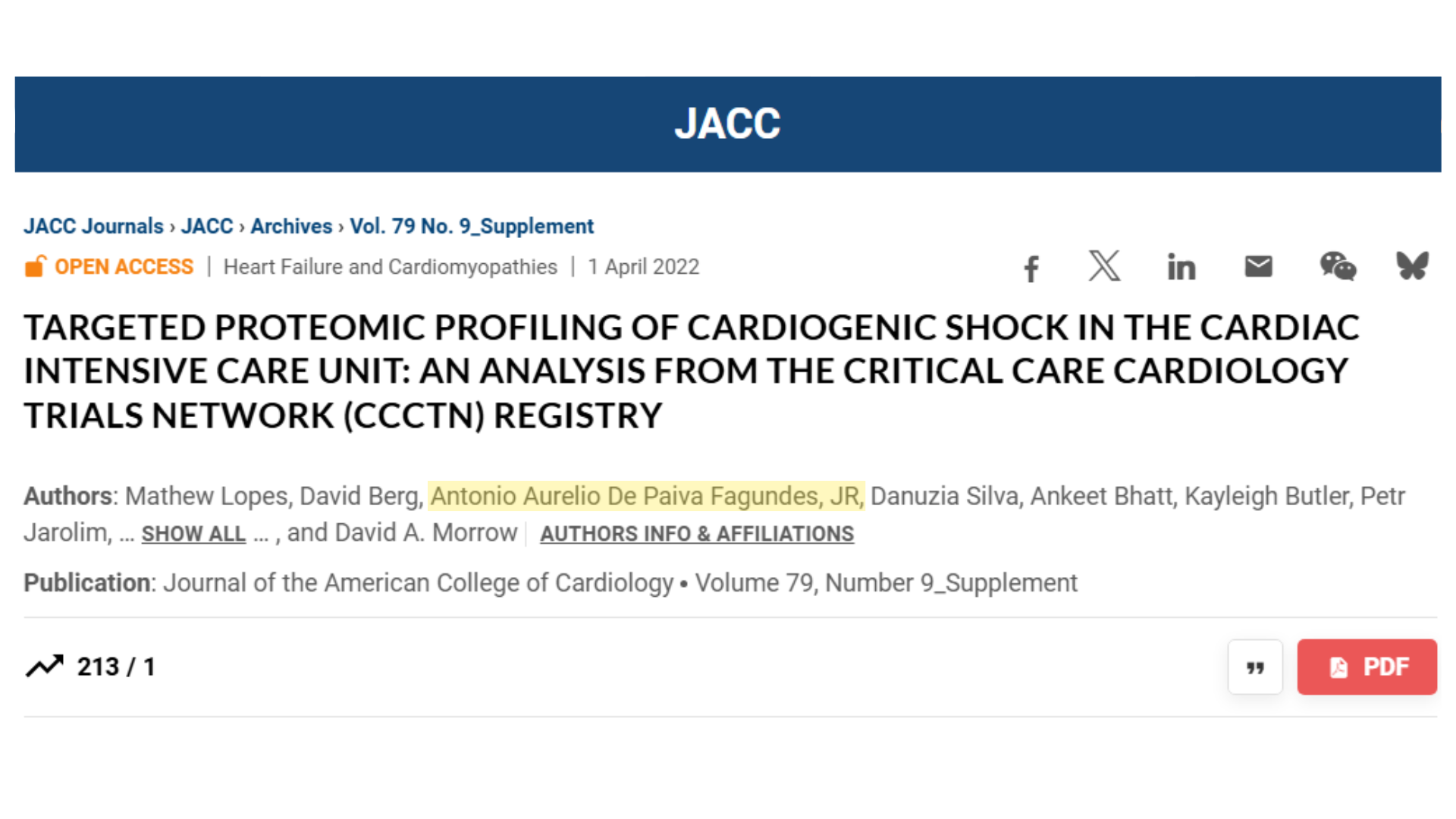
Task: Share article on X (Twitter)
Action: (1105, 266)
